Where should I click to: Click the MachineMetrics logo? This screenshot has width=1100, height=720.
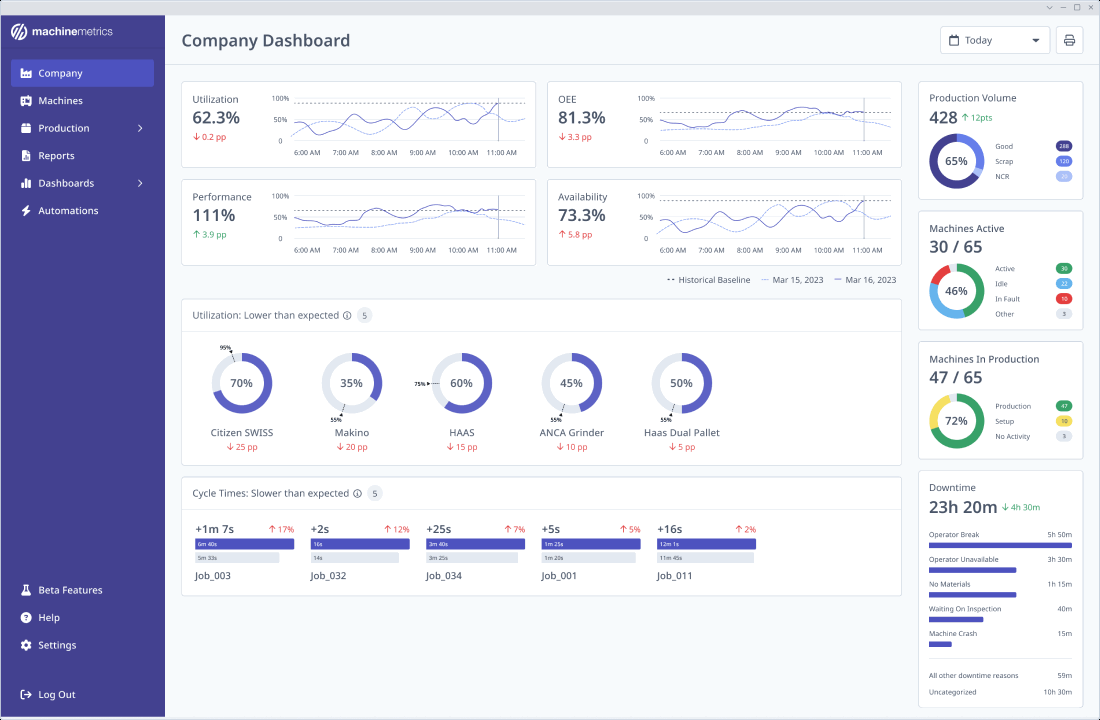point(62,32)
